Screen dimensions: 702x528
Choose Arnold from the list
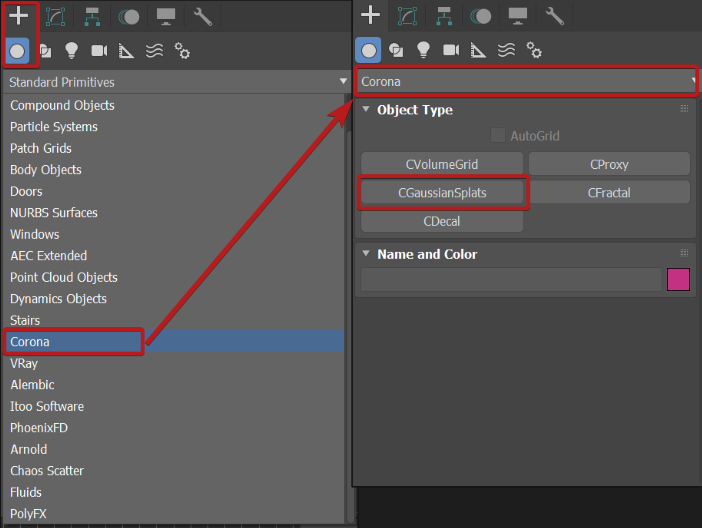[174, 449]
